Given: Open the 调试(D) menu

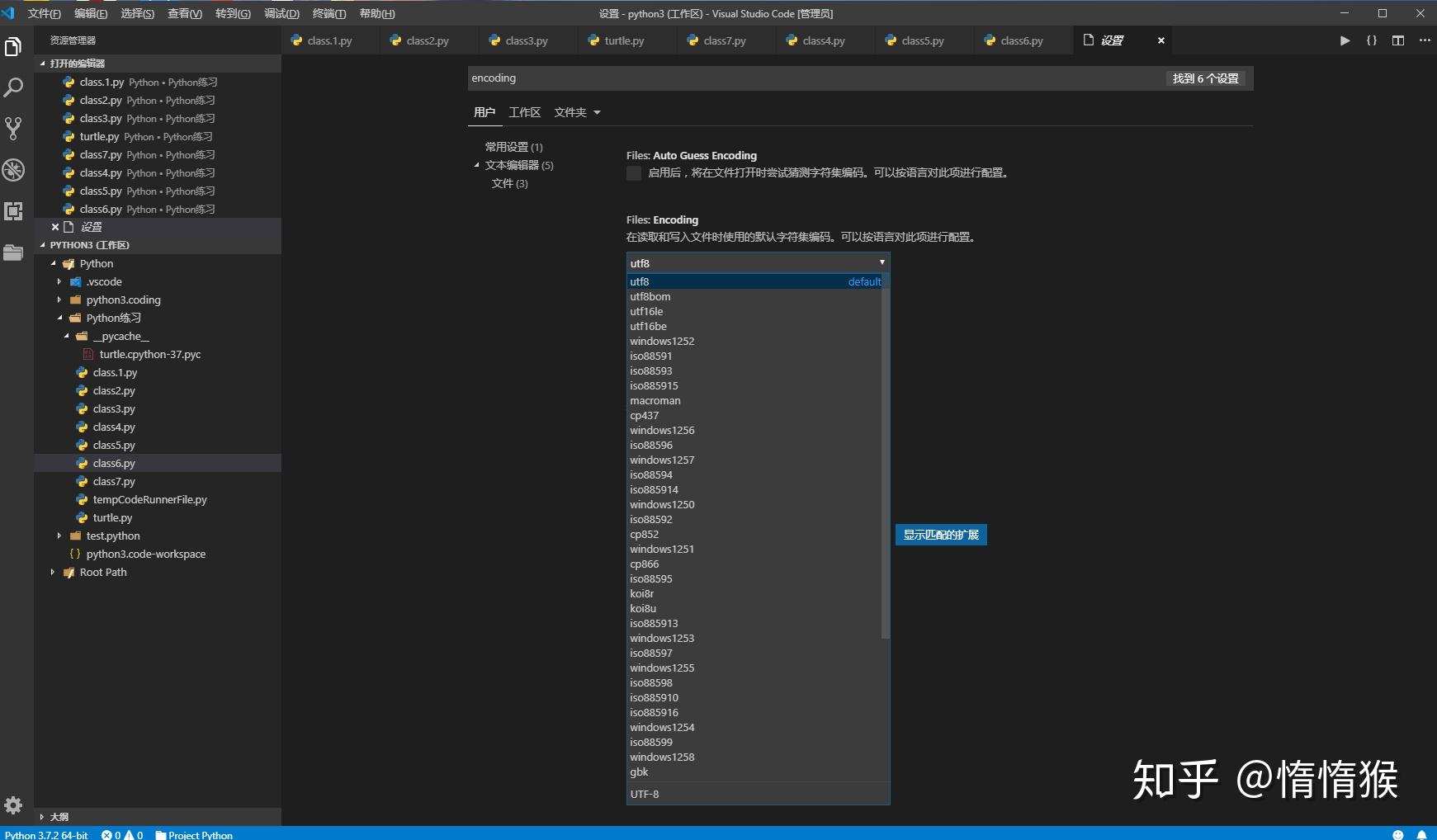Looking at the screenshot, I should (x=281, y=13).
